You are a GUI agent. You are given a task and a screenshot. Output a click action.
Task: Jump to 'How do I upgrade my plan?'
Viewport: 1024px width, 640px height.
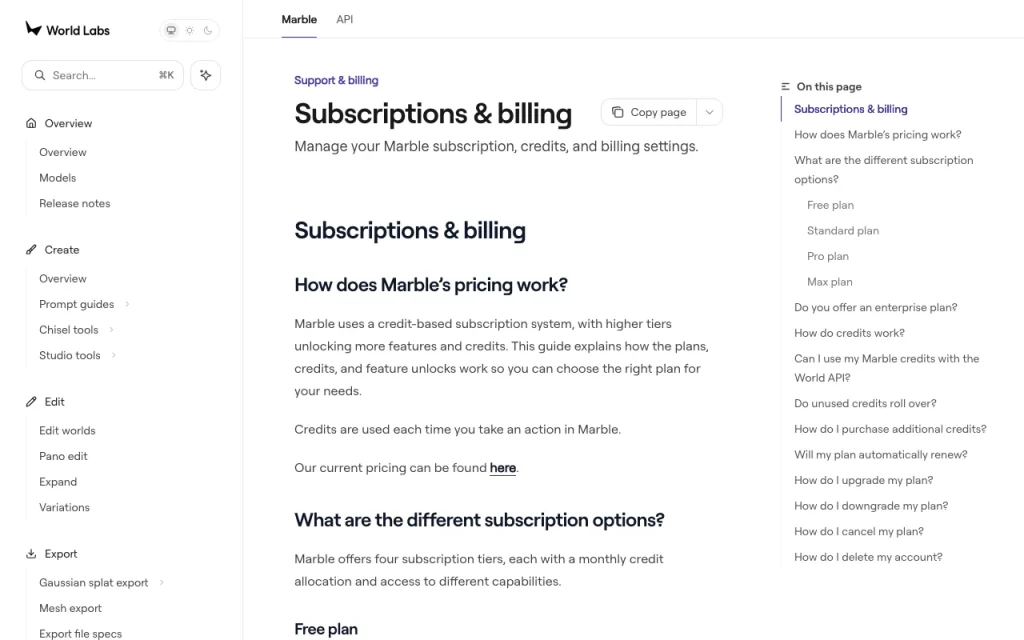coord(863,480)
